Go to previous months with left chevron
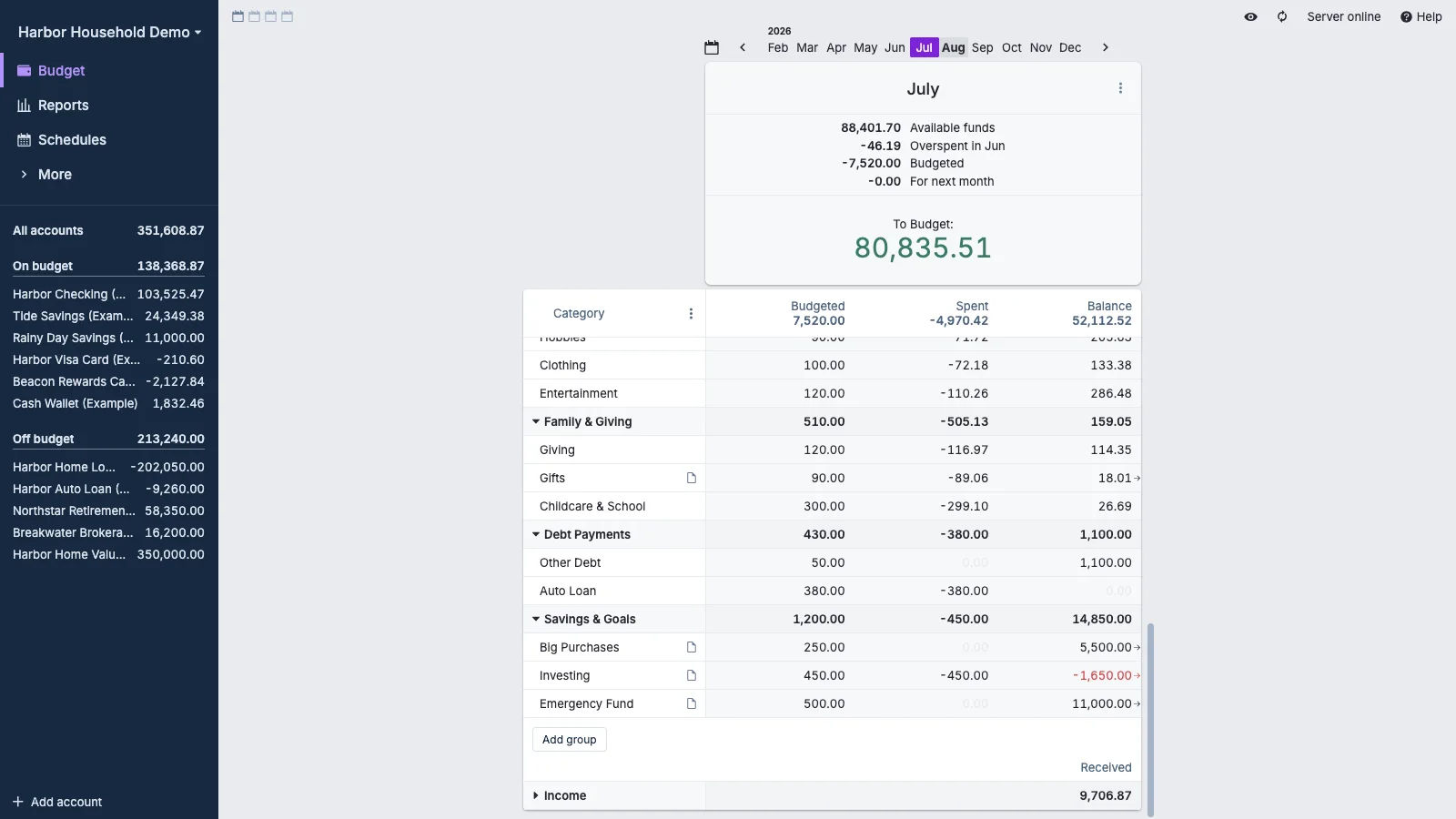The image size is (1456, 819). point(743,47)
